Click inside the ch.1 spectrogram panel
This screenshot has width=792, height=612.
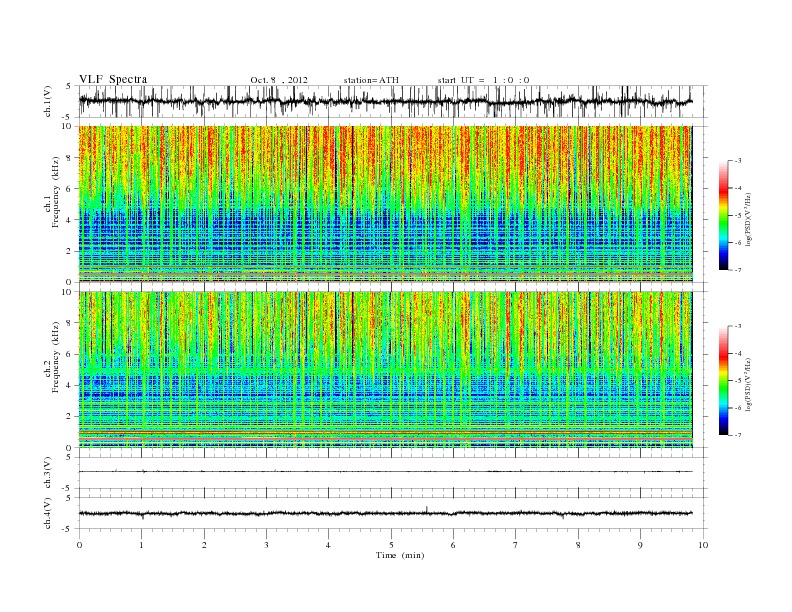pos(386,204)
